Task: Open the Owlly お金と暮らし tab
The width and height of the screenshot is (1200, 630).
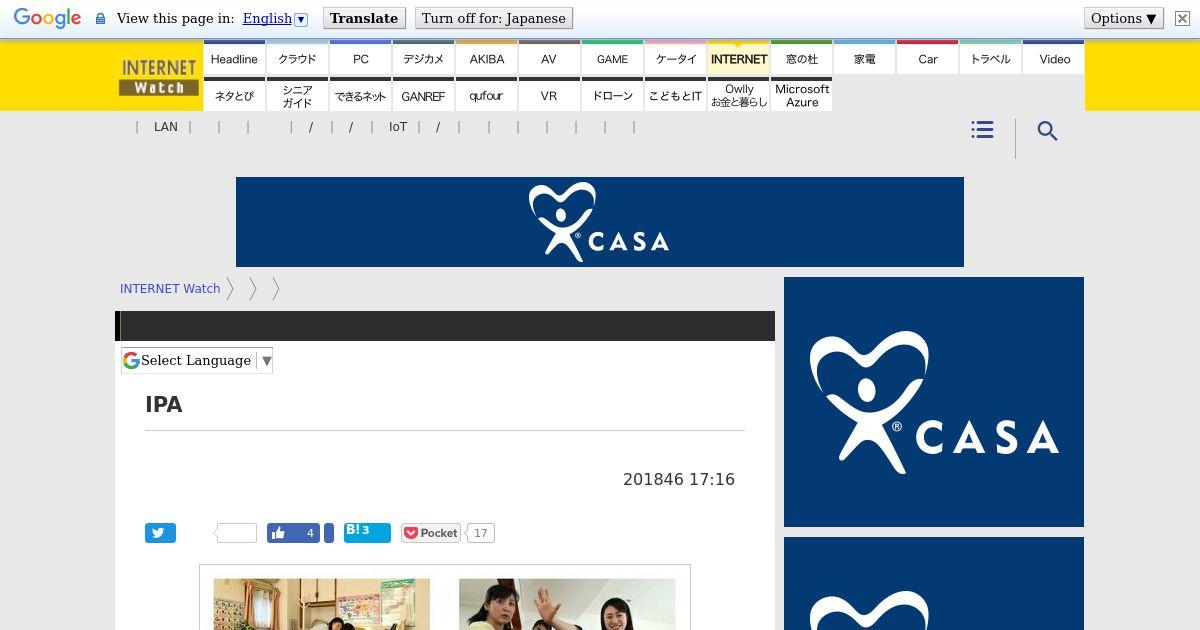Action: point(739,95)
